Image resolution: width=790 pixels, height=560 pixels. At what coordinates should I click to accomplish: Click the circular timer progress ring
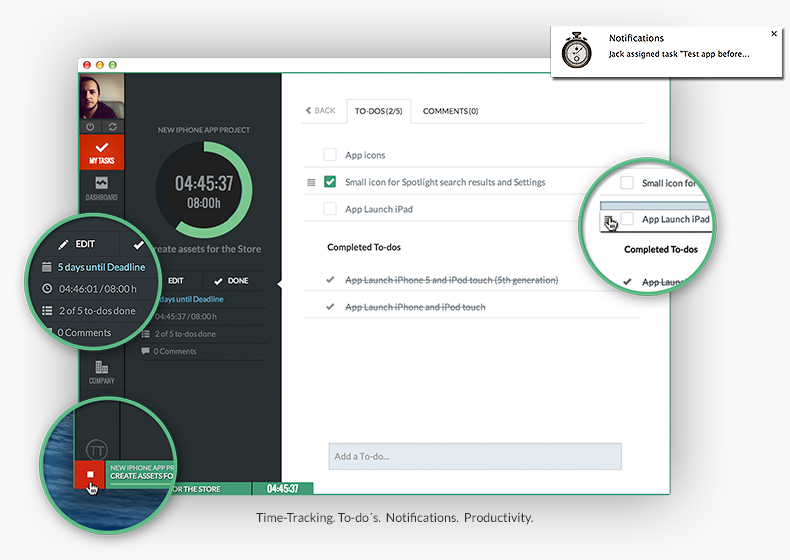tap(204, 190)
